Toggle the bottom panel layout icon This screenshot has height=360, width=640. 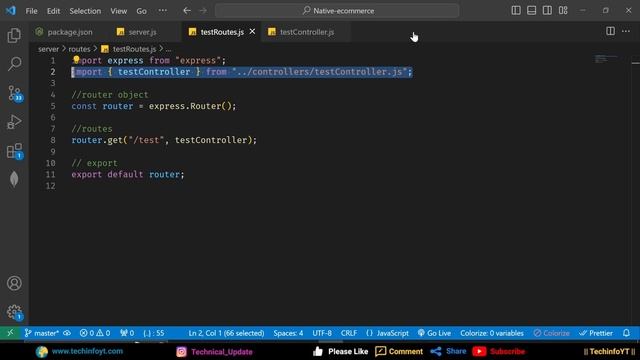(531, 11)
